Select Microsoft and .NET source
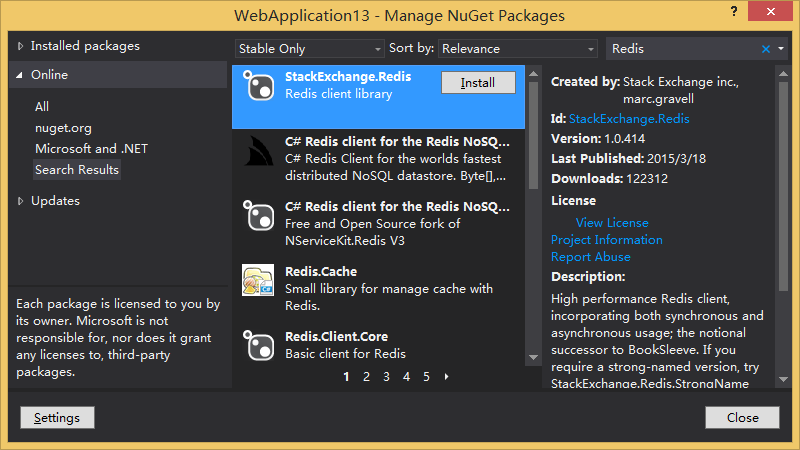Screen dimensions: 800x450 coord(91,148)
